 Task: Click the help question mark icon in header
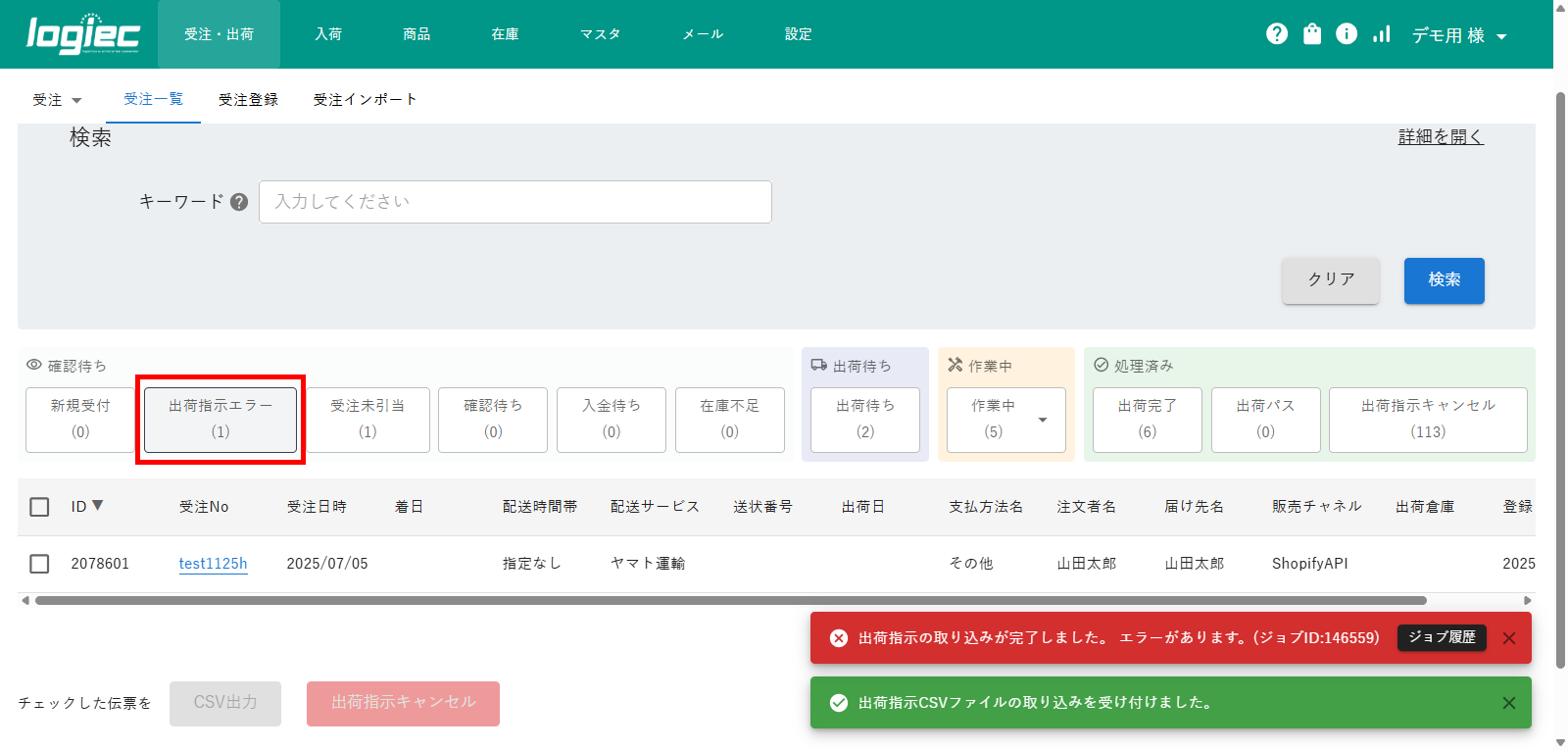pyautogui.click(x=1276, y=34)
